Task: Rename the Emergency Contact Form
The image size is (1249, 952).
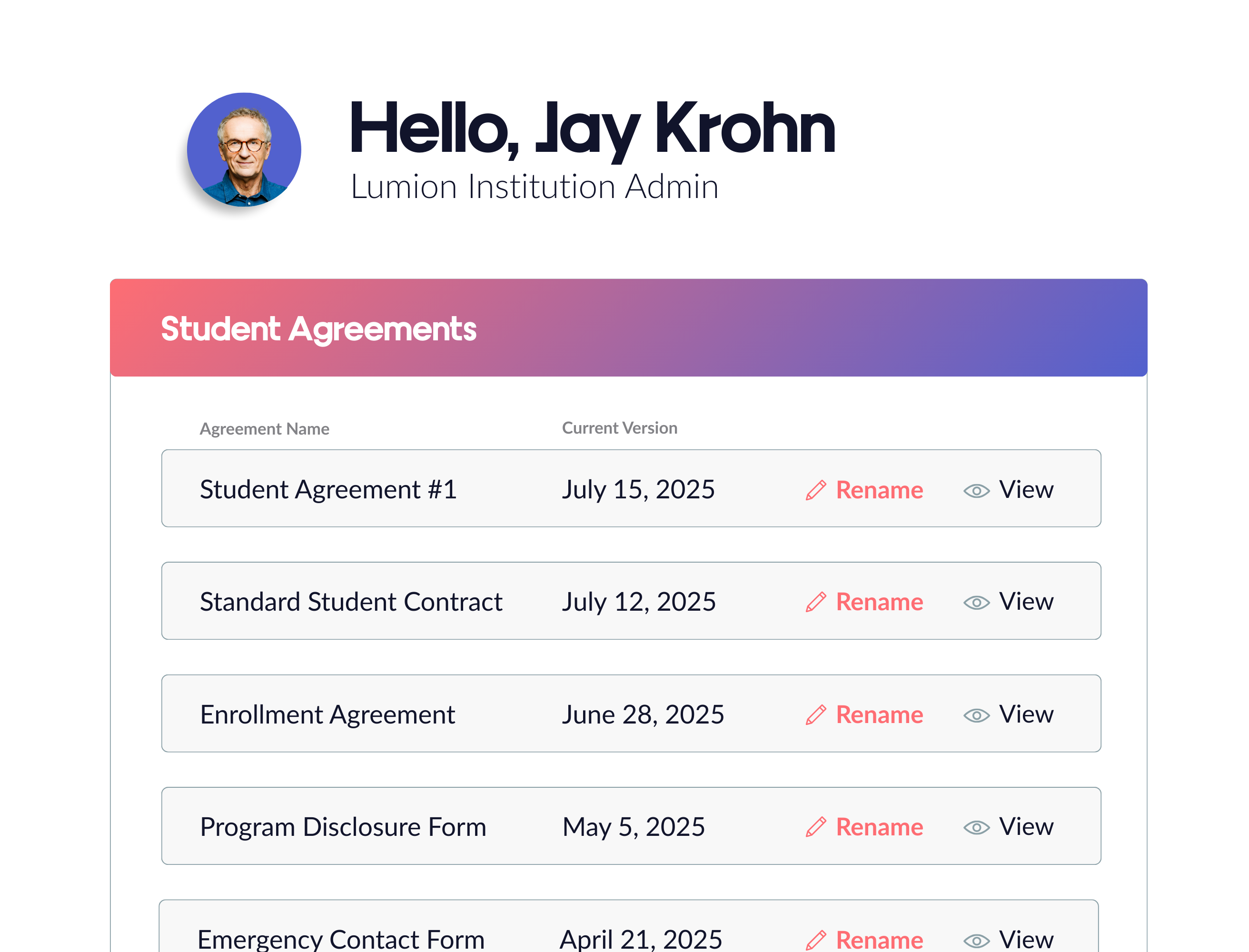Action: pos(879,940)
